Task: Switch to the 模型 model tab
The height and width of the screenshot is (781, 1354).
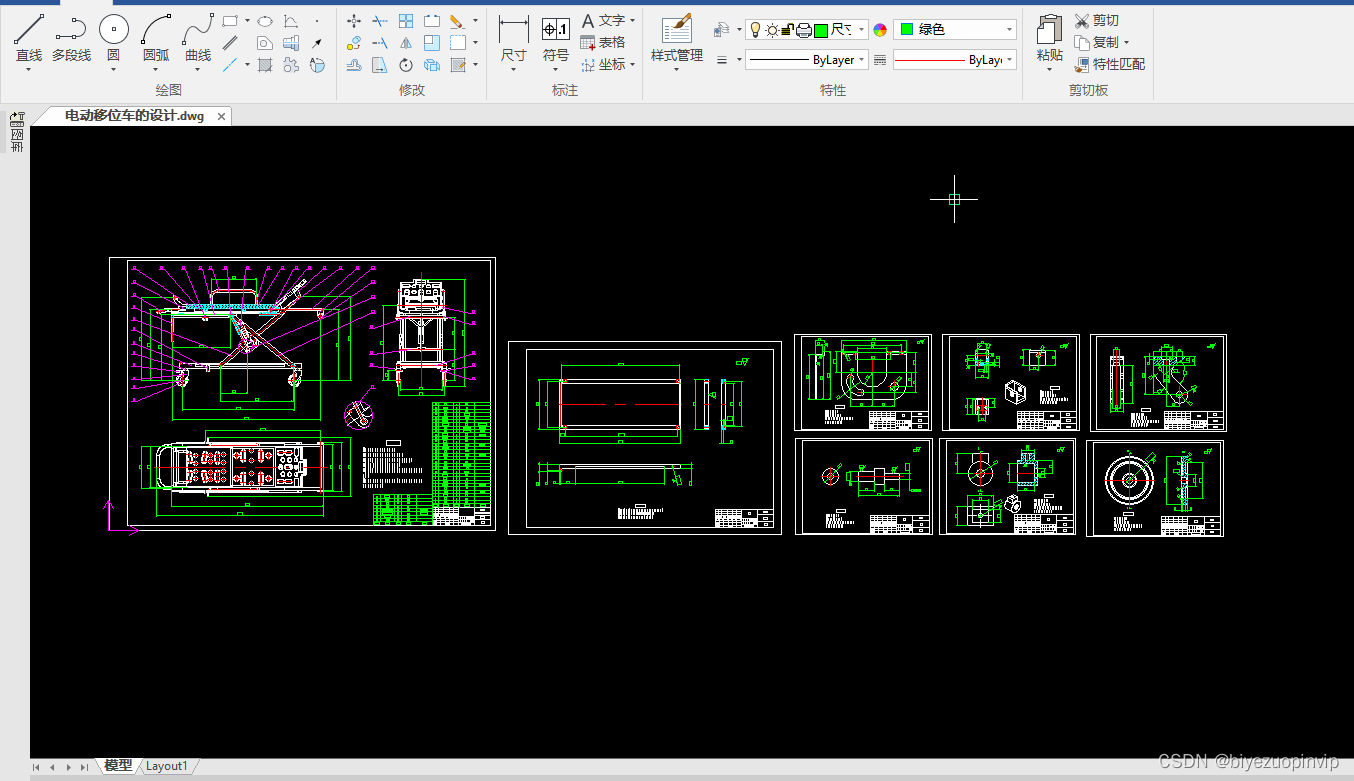Action: [x=117, y=766]
